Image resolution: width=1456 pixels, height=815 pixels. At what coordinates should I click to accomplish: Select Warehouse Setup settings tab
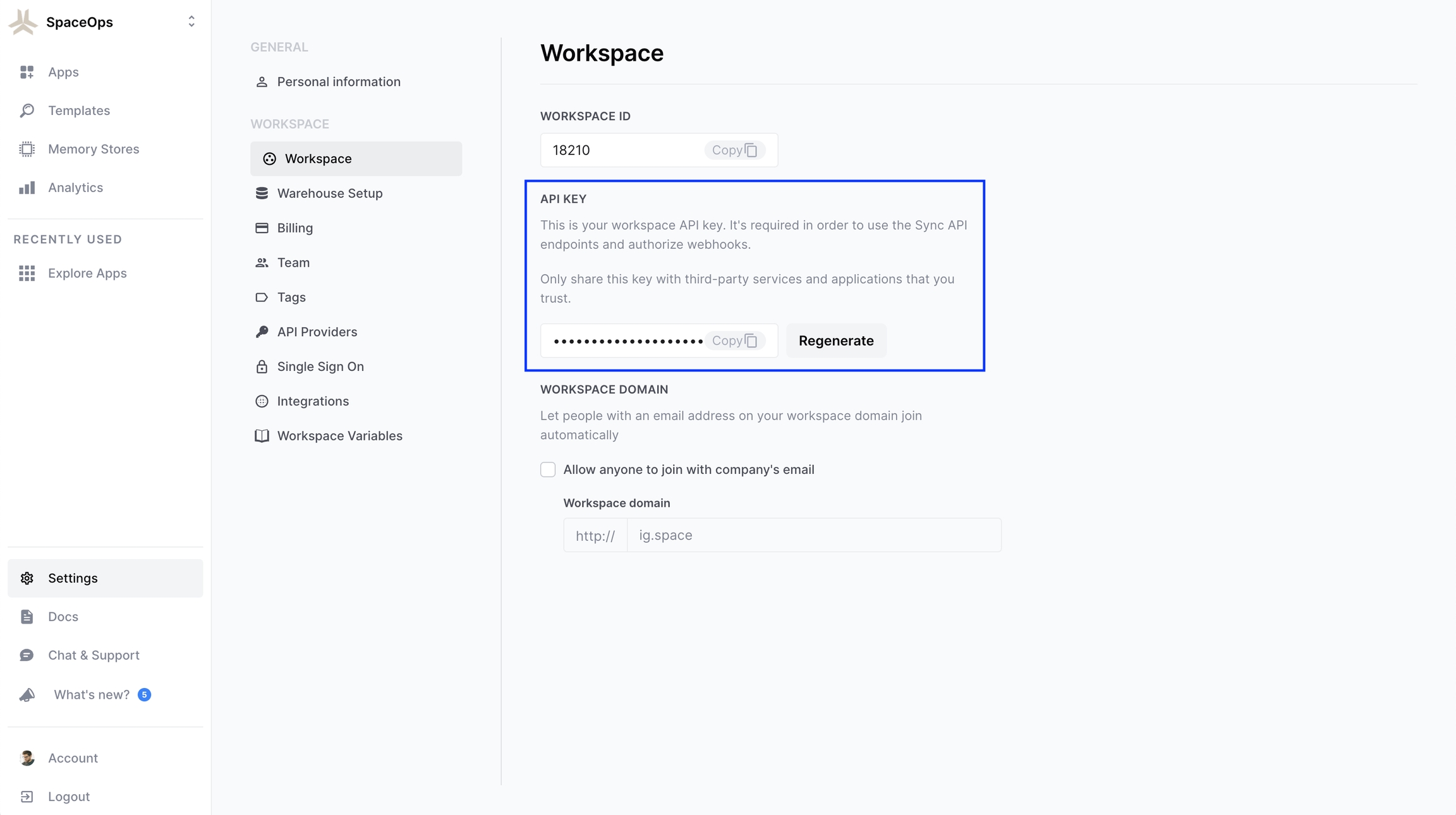click(329, 193)
